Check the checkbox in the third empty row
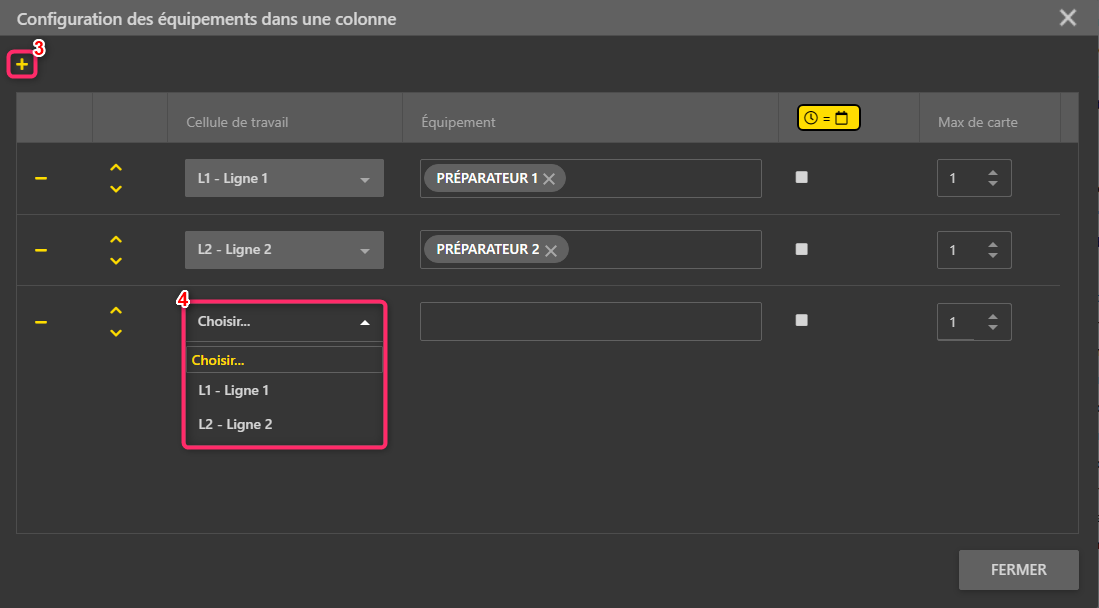The height and width of the screenshot is (608, 1099). pyautogui.click(x=801, y=320)
